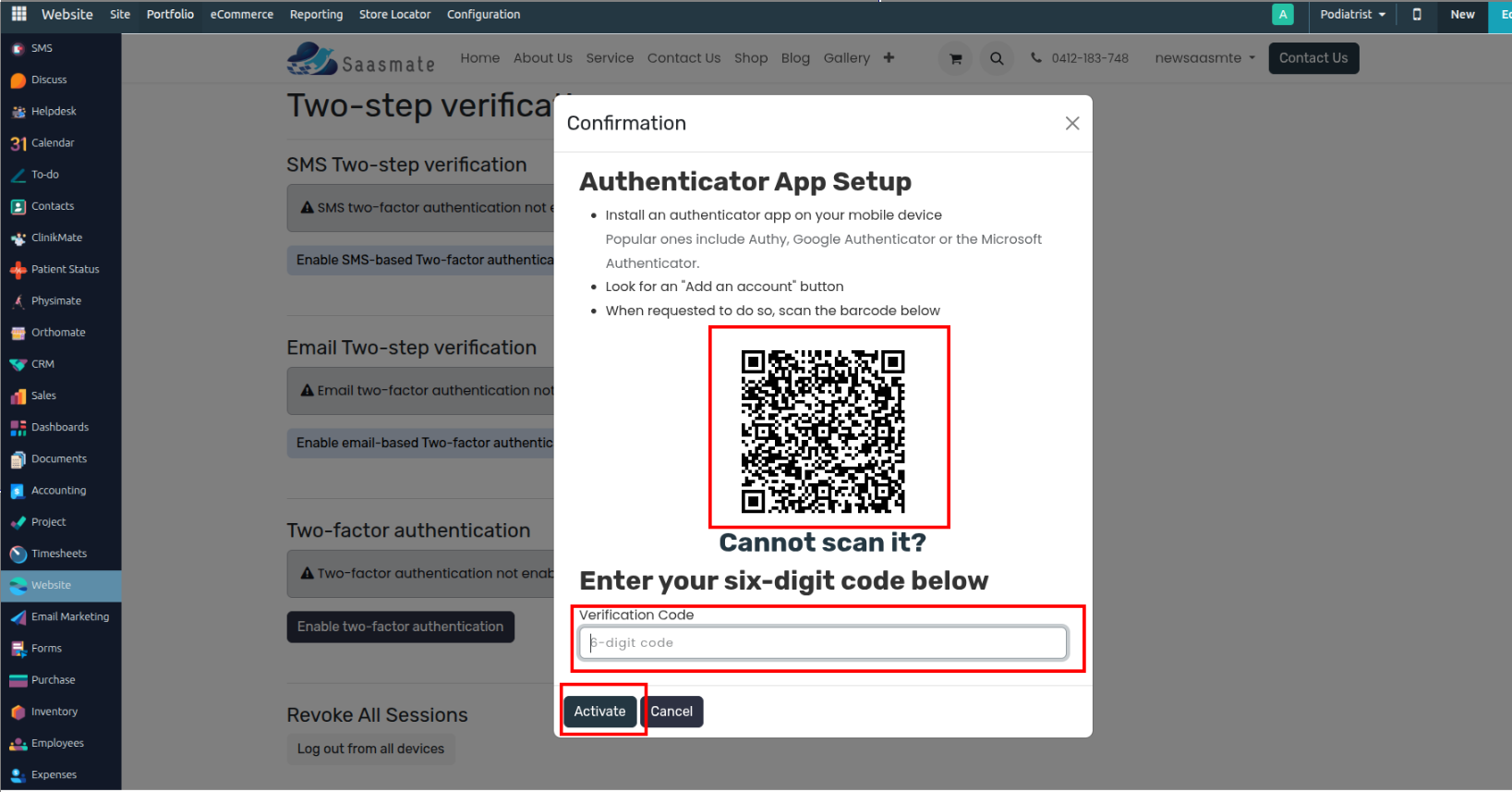Image resolution: width=1512 pixels, height=792 pixels.
Task: Open the apps grid menu icon
Action: point(18,14)
